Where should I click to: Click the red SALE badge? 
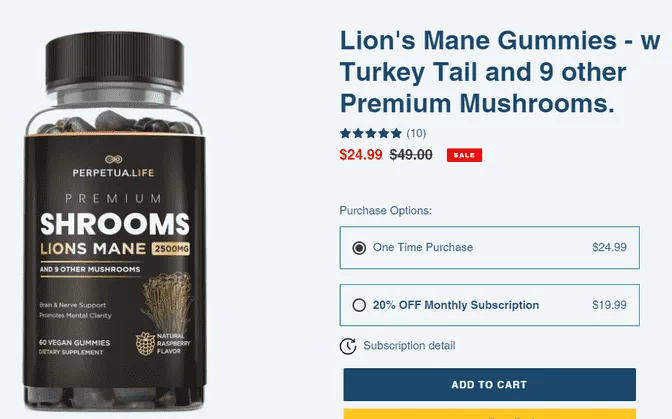click(463, 155)
